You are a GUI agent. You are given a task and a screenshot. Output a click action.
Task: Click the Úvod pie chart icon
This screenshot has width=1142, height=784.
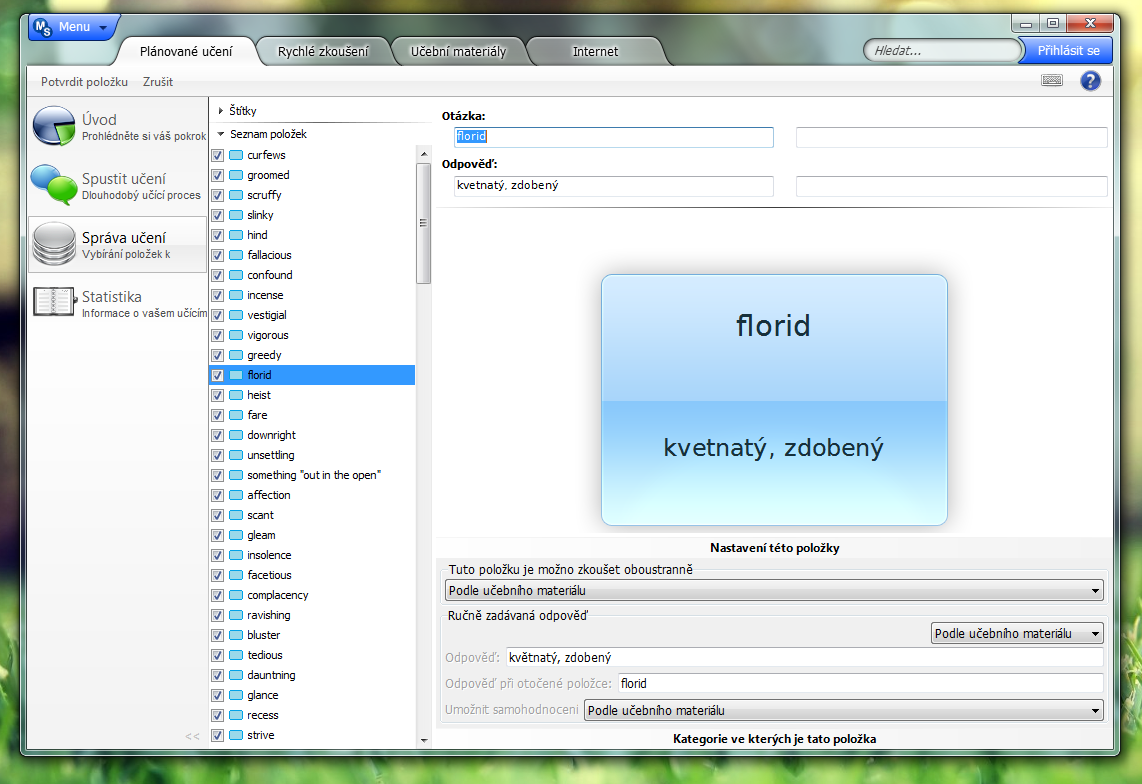(x=54, y=126)
